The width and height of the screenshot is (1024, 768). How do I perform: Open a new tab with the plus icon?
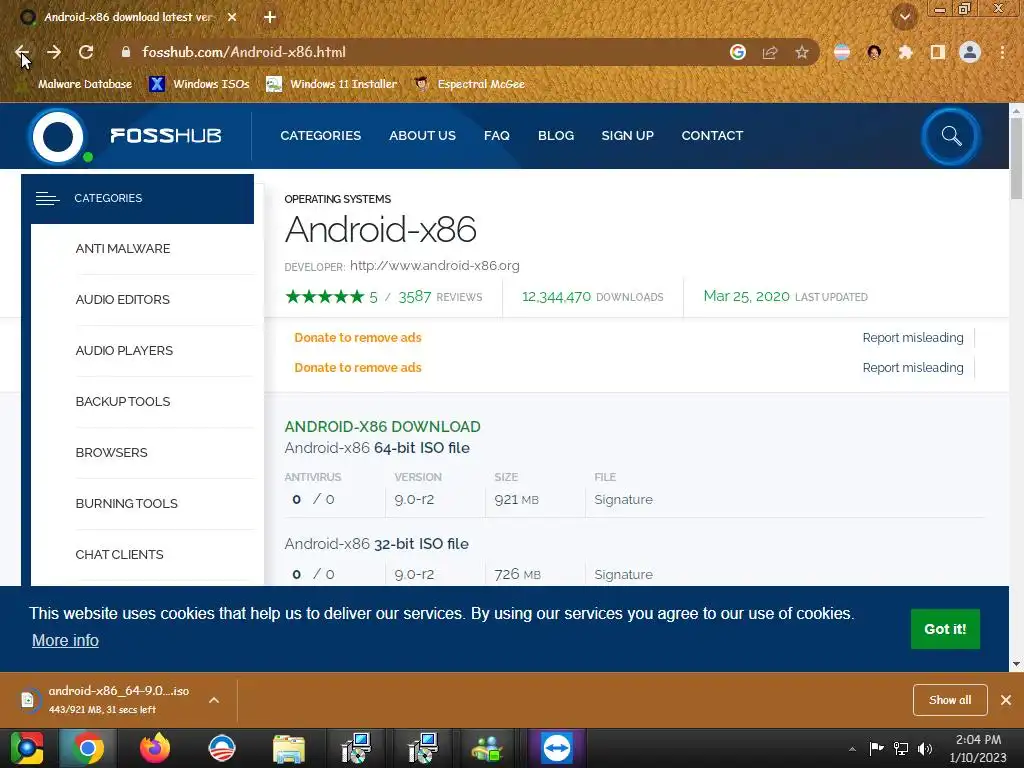point(270,17)
